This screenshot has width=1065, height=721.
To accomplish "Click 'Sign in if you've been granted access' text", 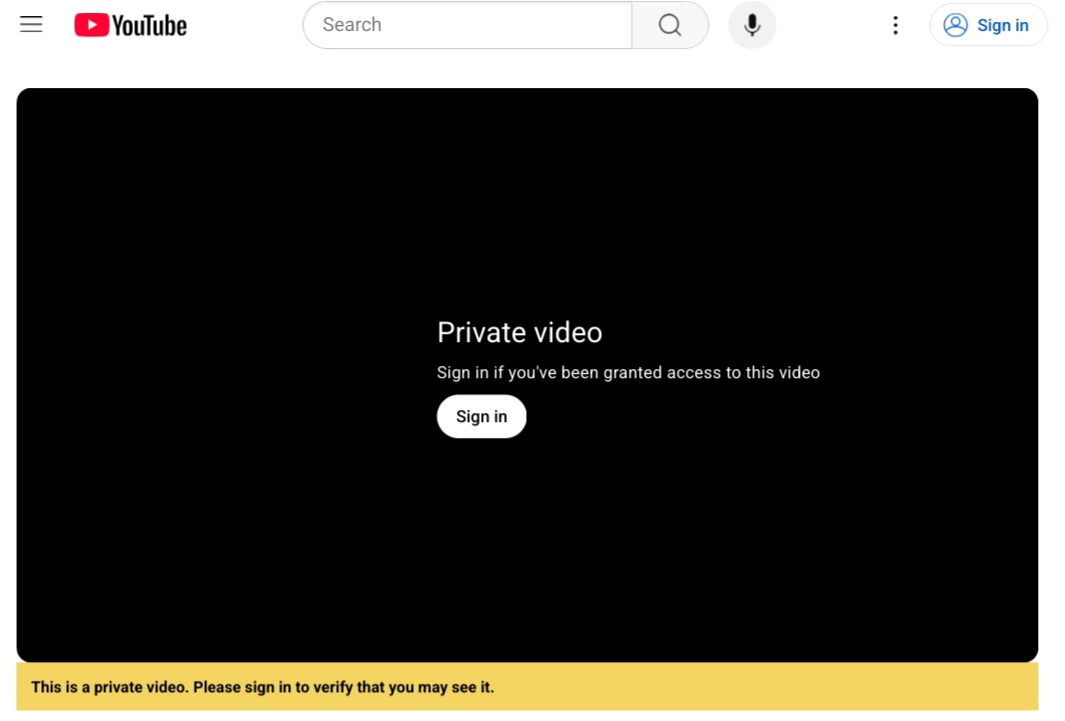I will pos(628,373).
